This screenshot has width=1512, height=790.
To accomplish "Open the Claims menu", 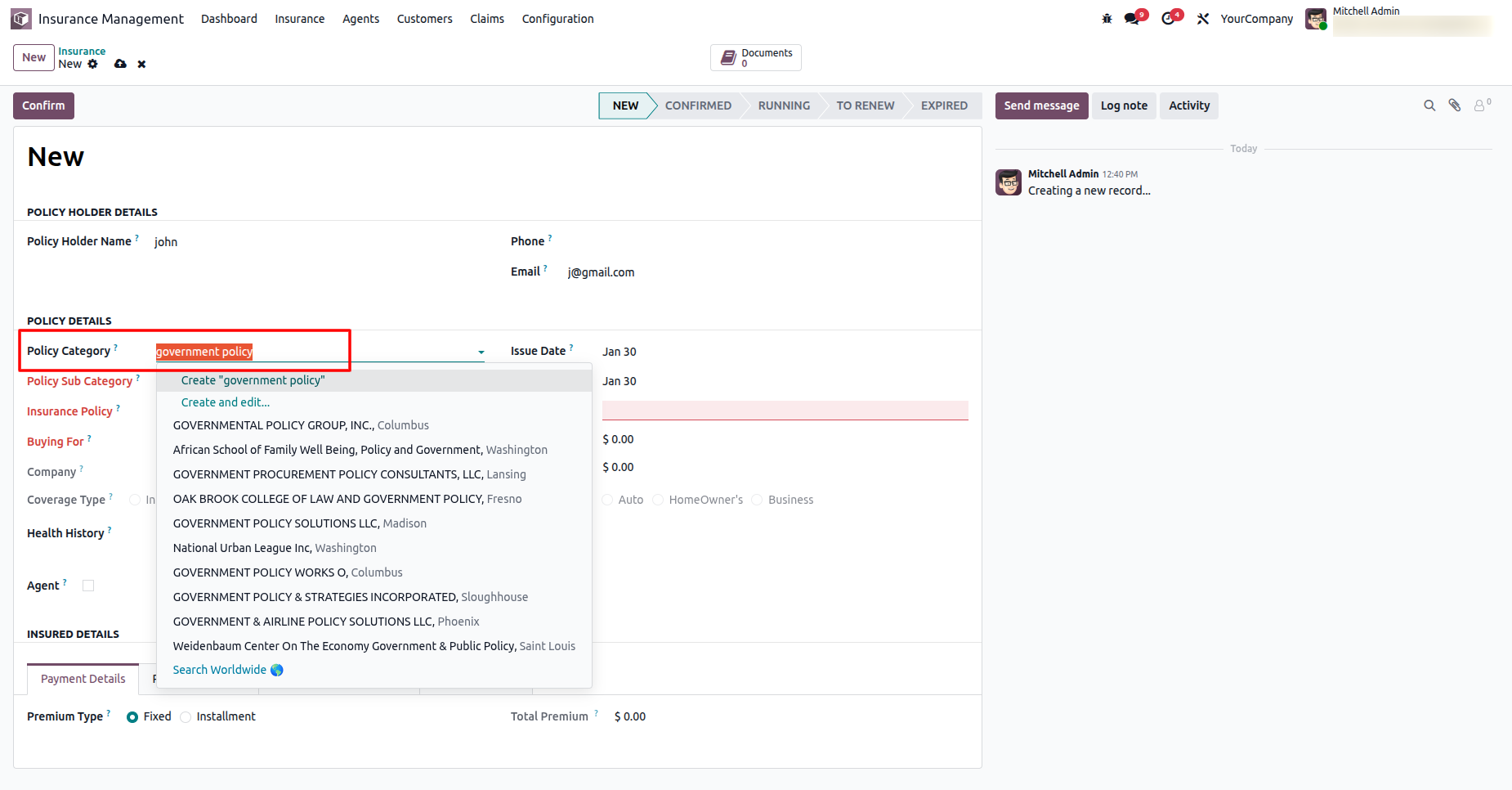I will (487, 19).
